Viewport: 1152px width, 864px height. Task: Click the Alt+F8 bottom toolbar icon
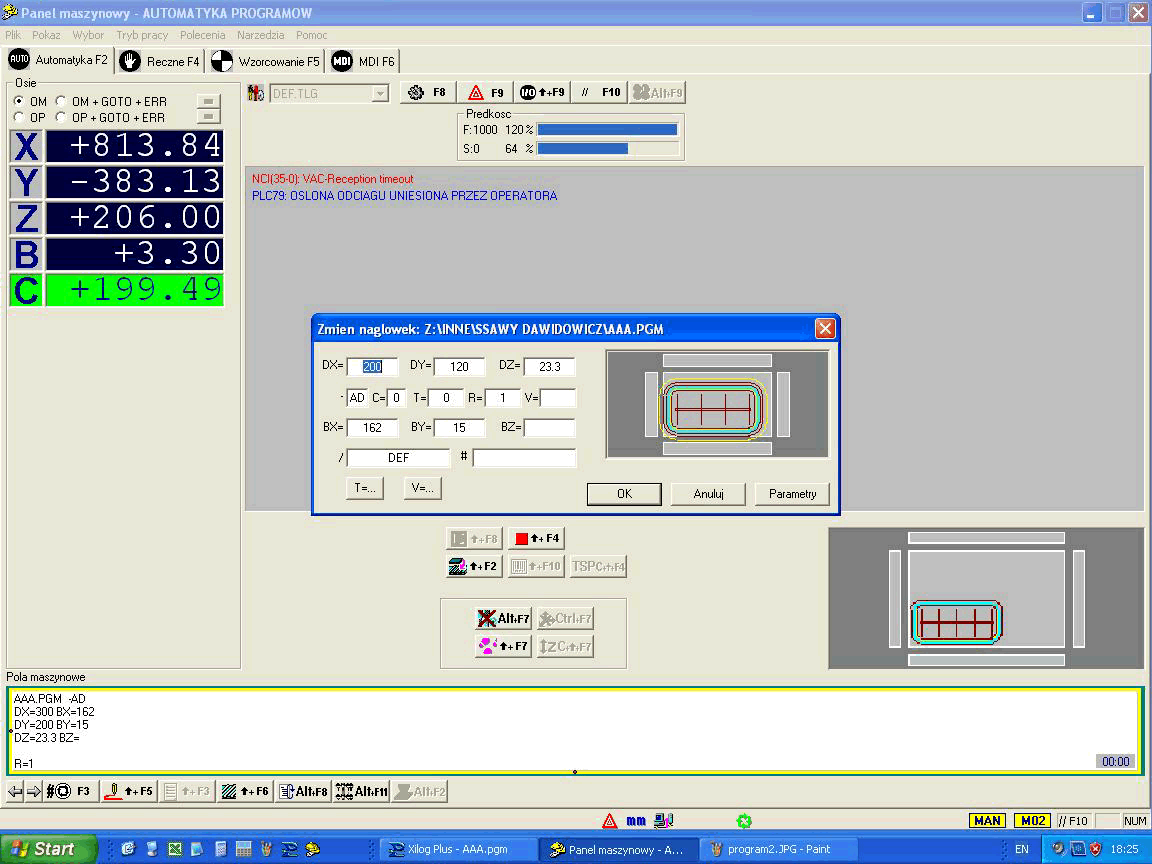point(303,791)
